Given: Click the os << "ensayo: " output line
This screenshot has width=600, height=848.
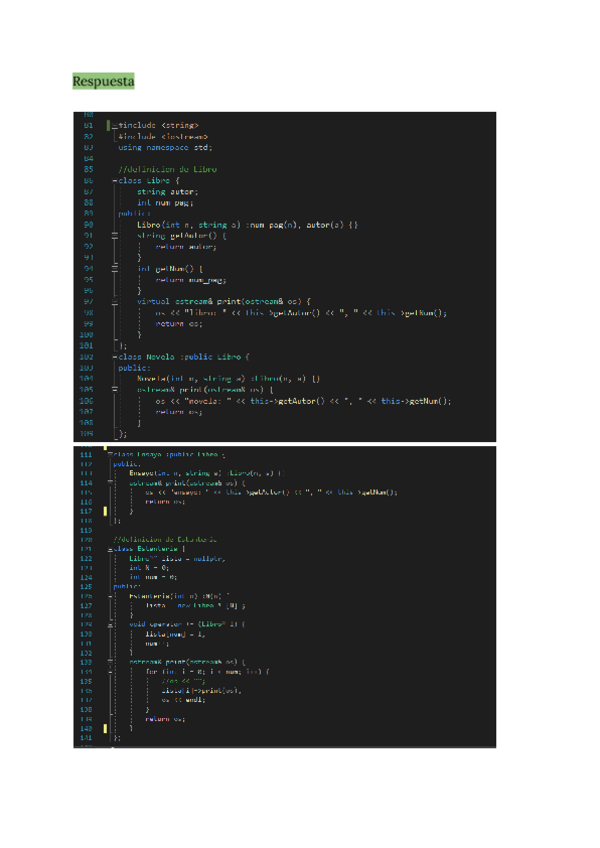Looking at the screenshot, I should (x=271, y=492).
